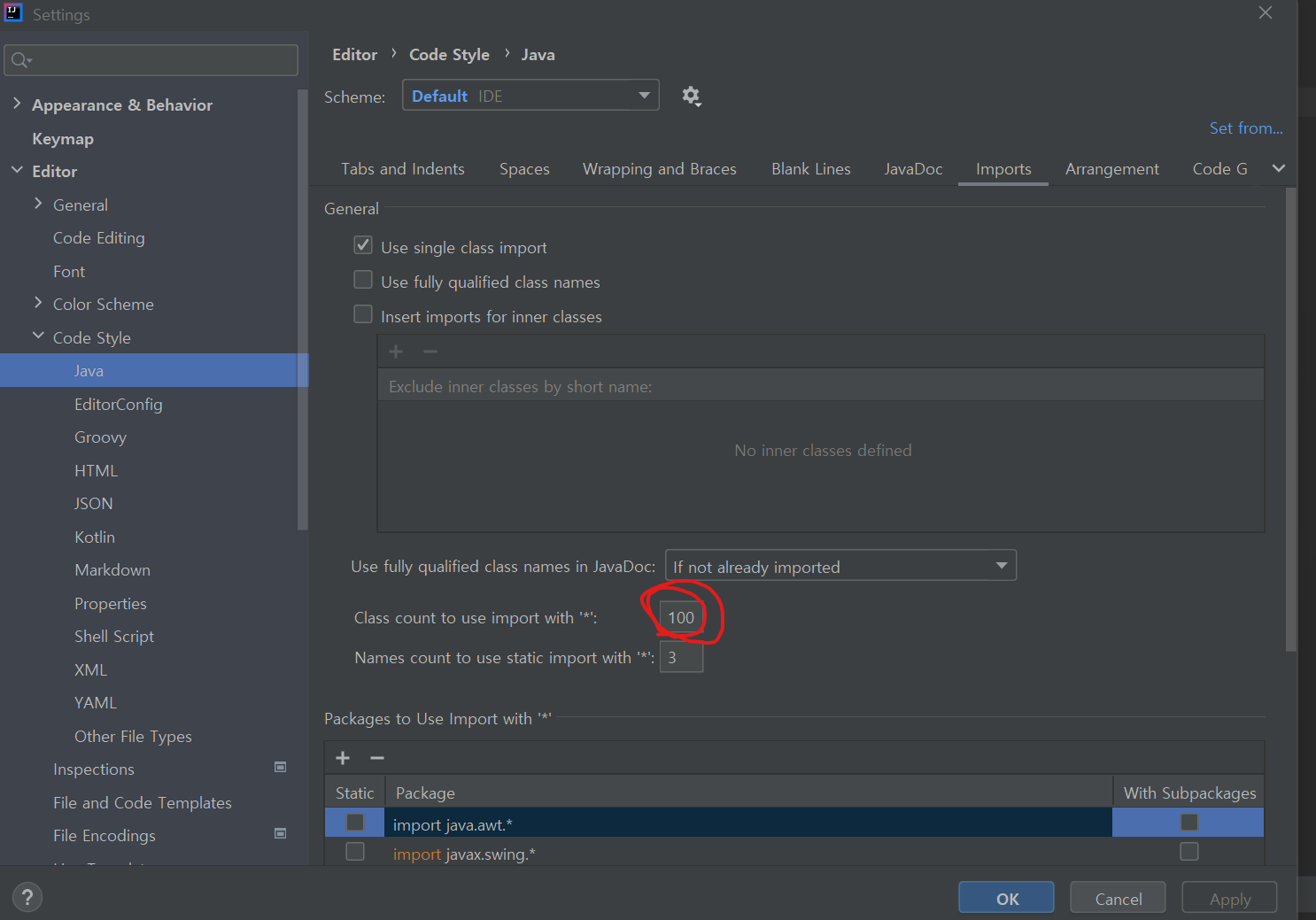Open the Arrangement tab

tap(1112, 169)
